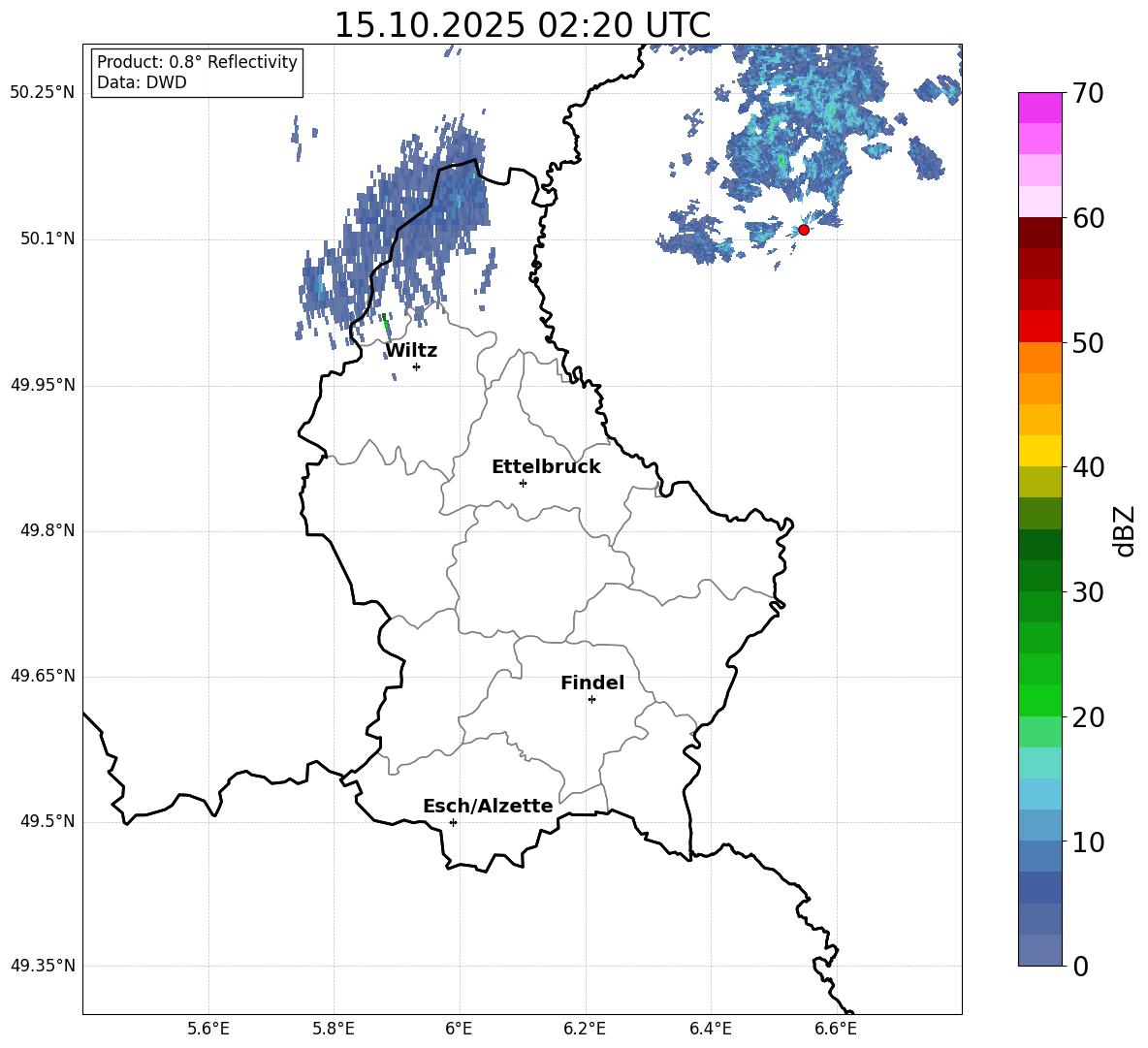1148x1048 pixels.
Task: Click the 'Ettelbruck' city label
Action: click(x=546, y=467)
